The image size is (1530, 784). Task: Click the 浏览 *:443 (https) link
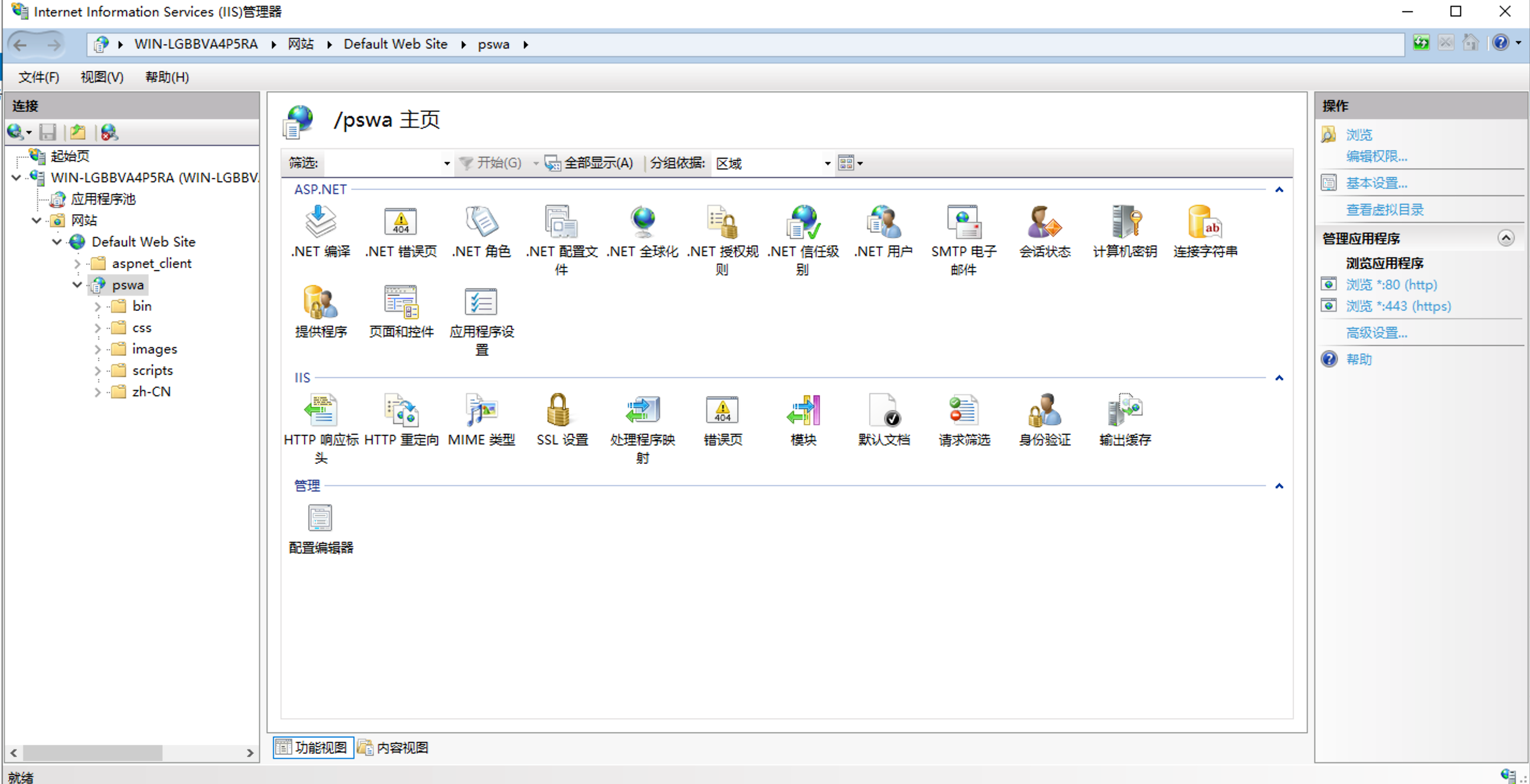coord(1398,305)
